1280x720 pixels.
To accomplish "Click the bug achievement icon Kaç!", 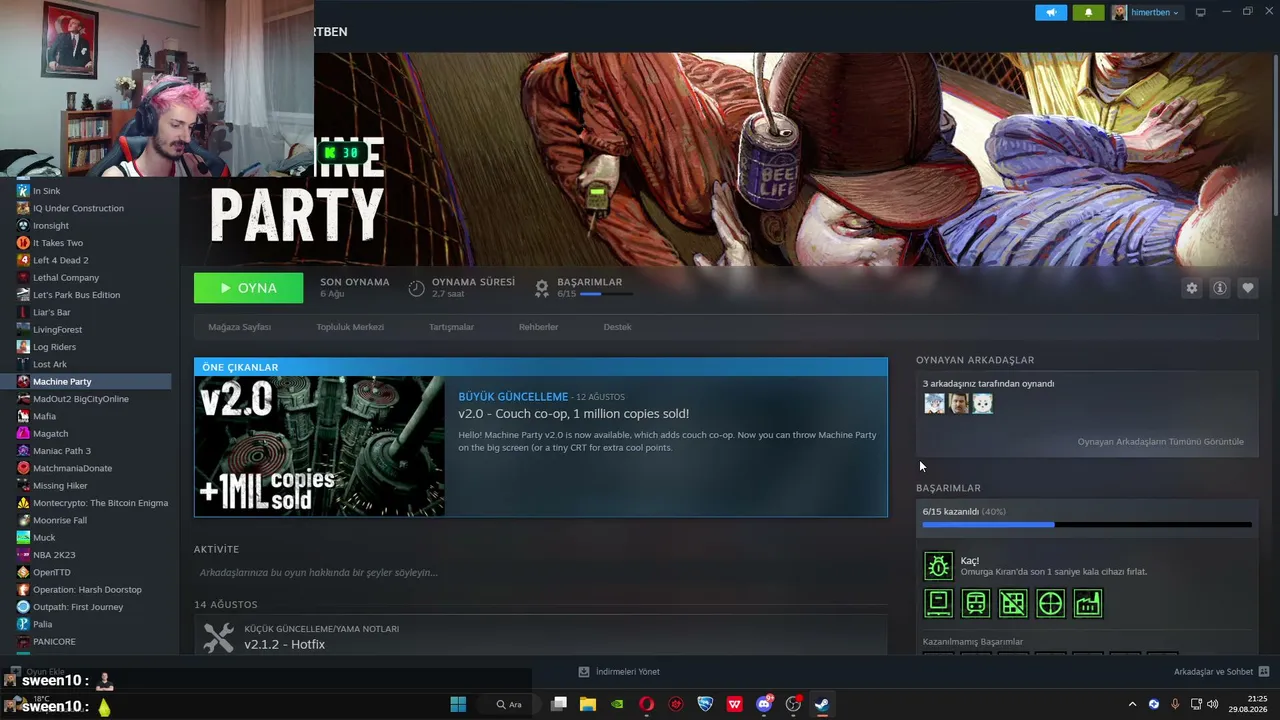I will (938, 566).
